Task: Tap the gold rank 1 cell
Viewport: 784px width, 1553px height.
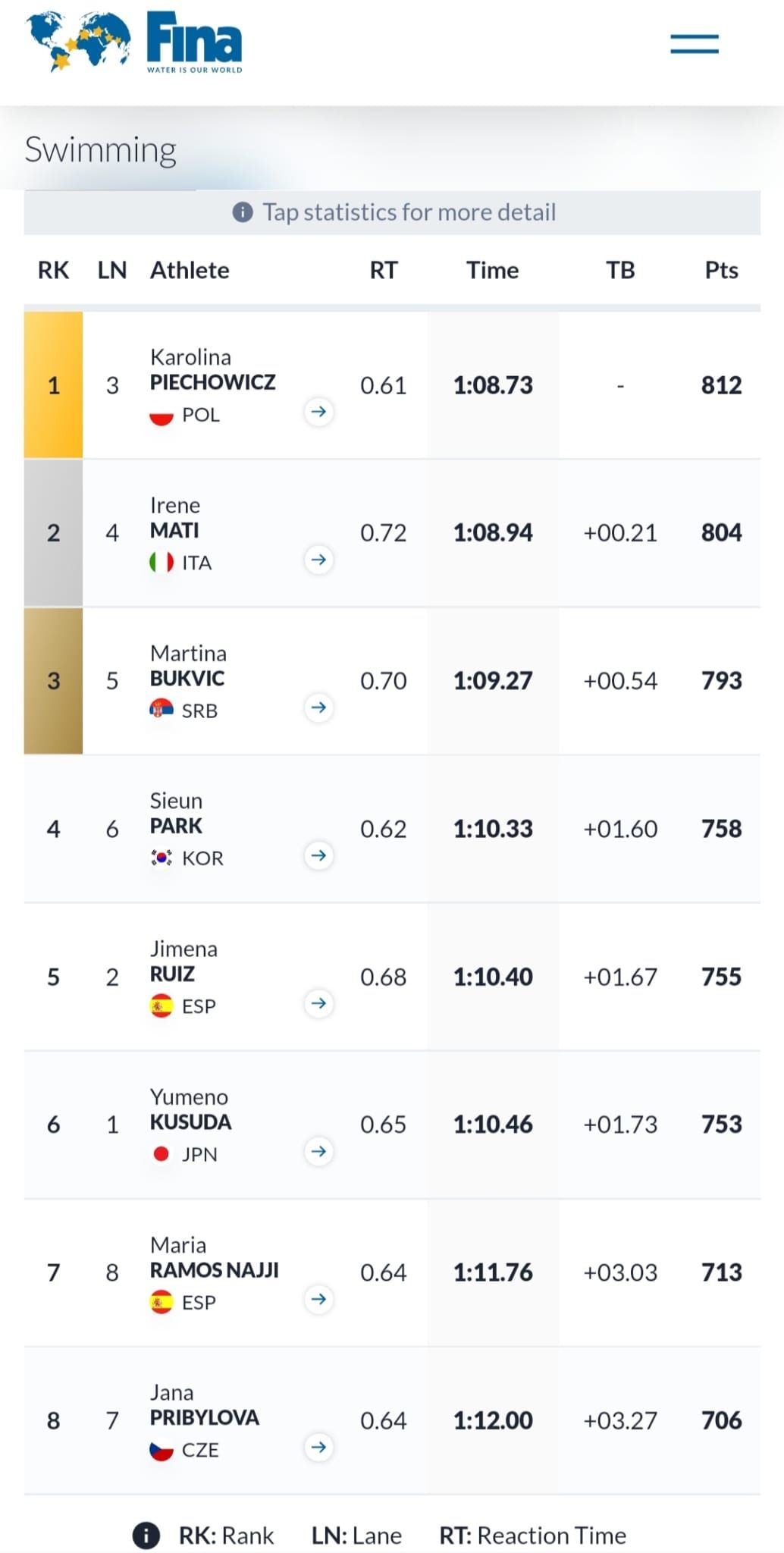Action: pos(53,385)
